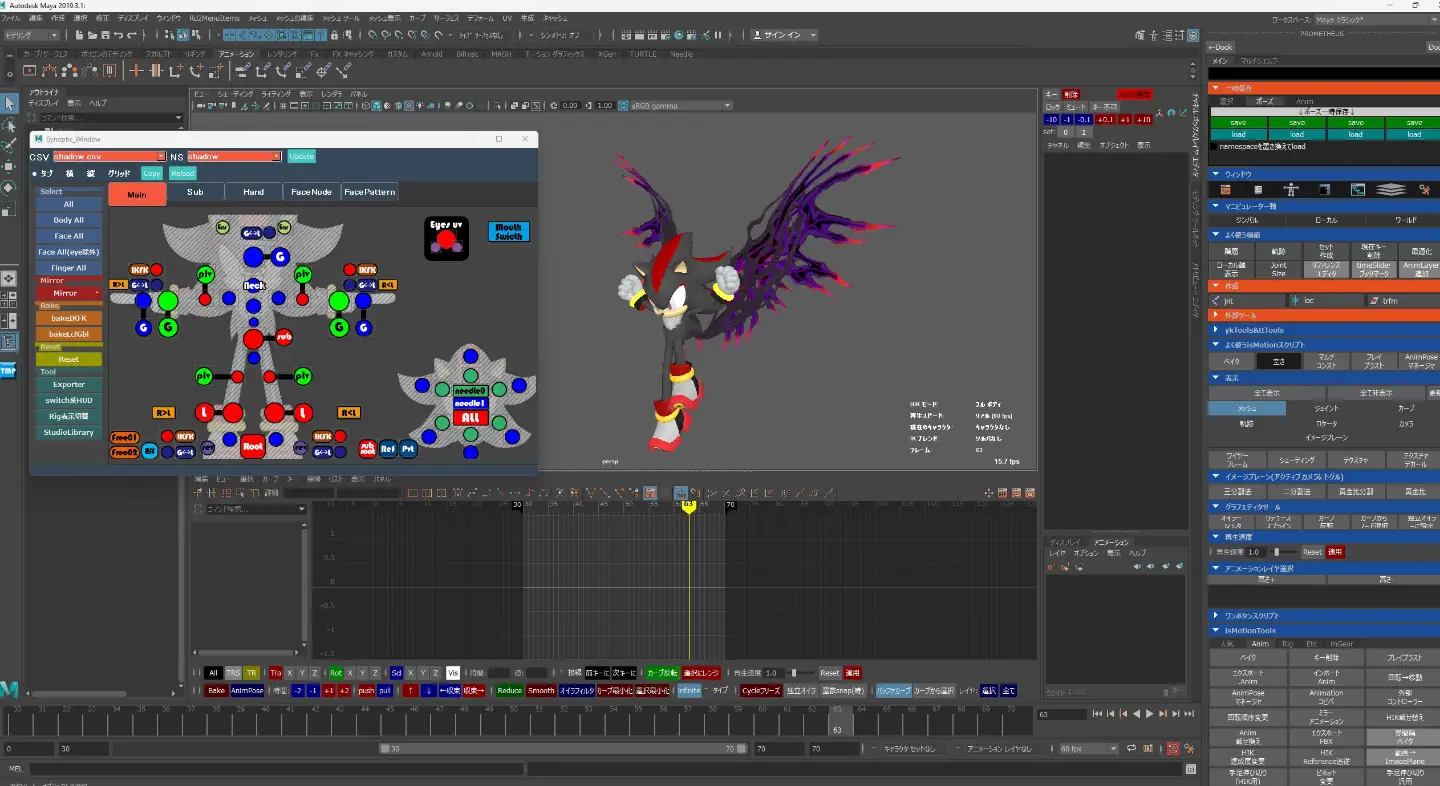Screen dimensions: 1440x786
Task: Open the NS shadow namespace dropdown
Action: point(234,156)
